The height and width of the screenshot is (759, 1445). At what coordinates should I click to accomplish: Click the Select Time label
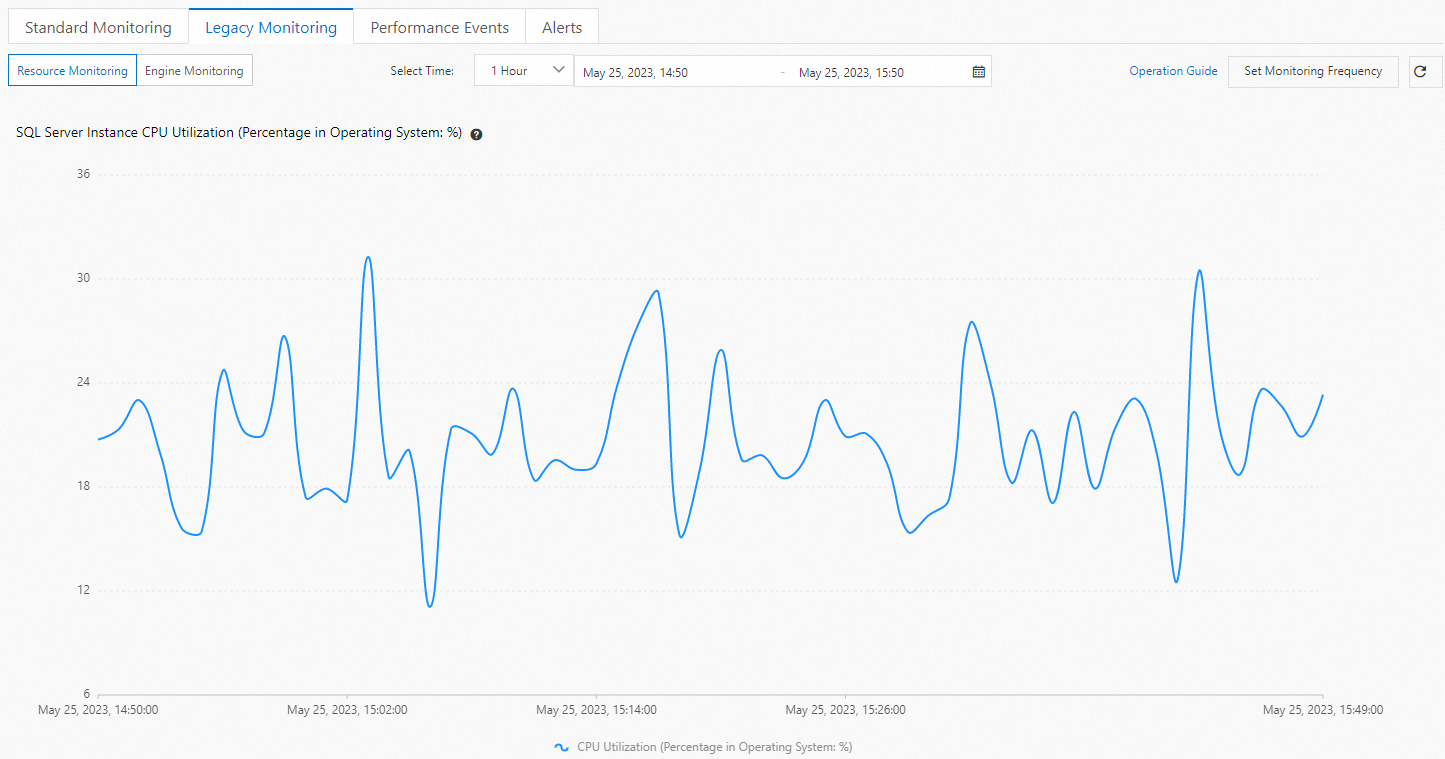(x=422, y=71)
